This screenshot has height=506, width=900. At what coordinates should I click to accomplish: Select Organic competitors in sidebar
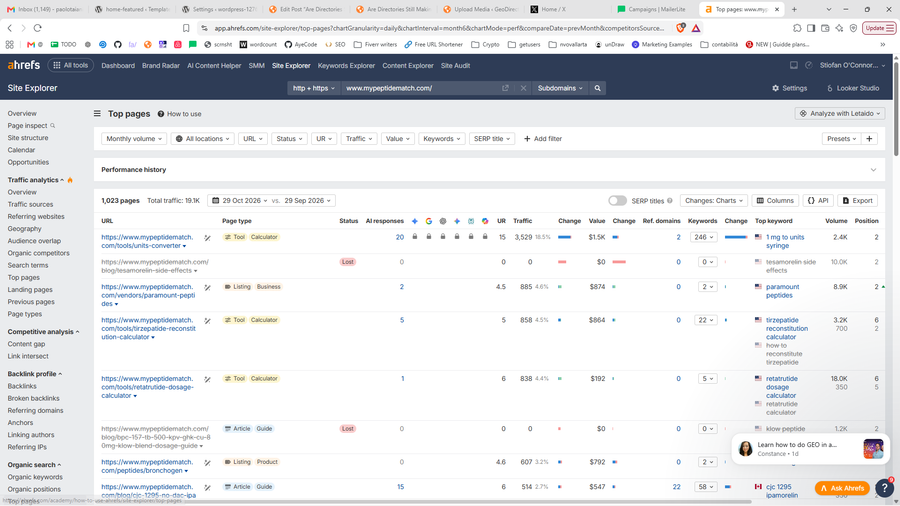point(38,253)
